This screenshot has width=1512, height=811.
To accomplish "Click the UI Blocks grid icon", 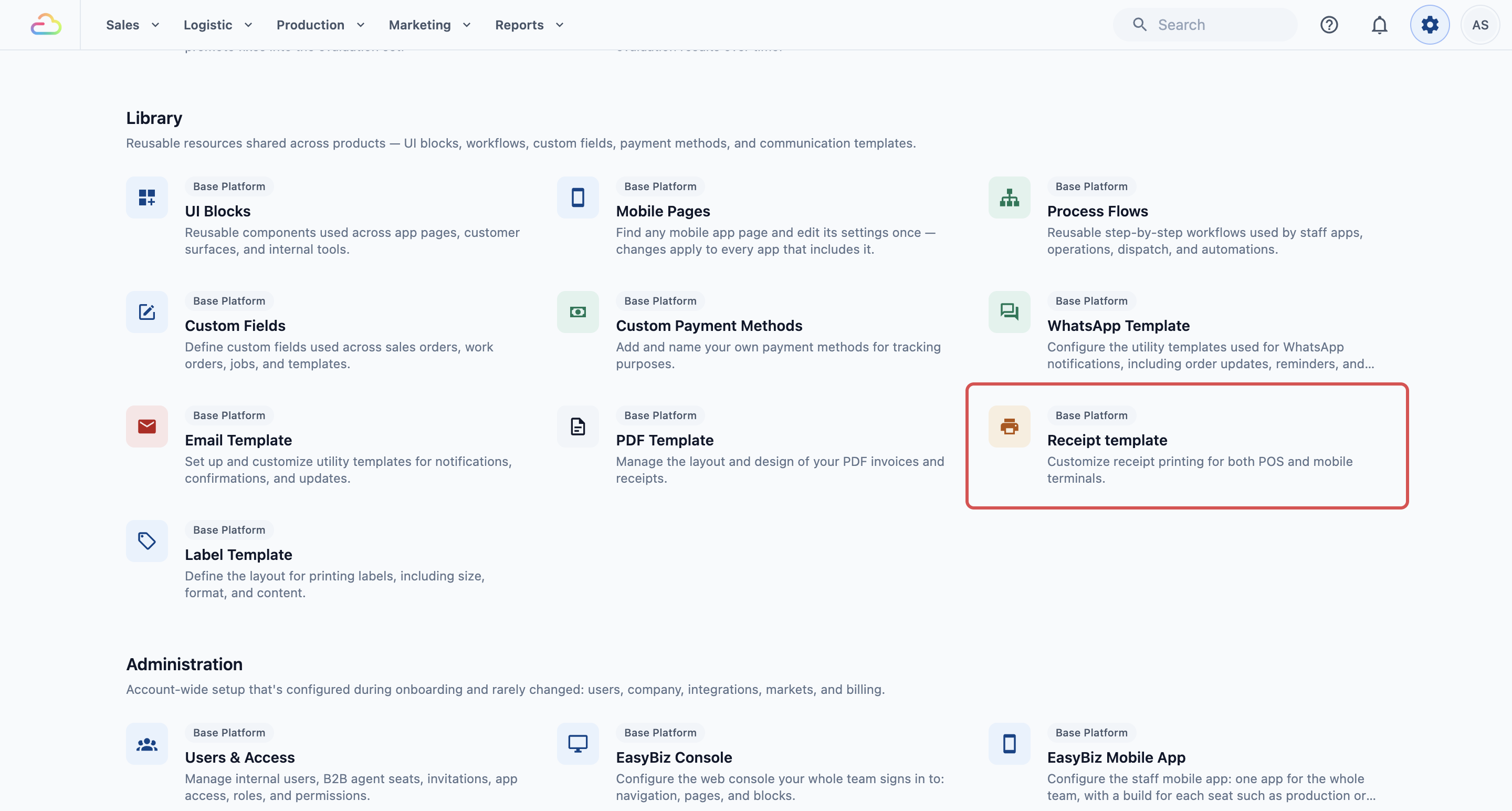I will click(x=147, y=197).
